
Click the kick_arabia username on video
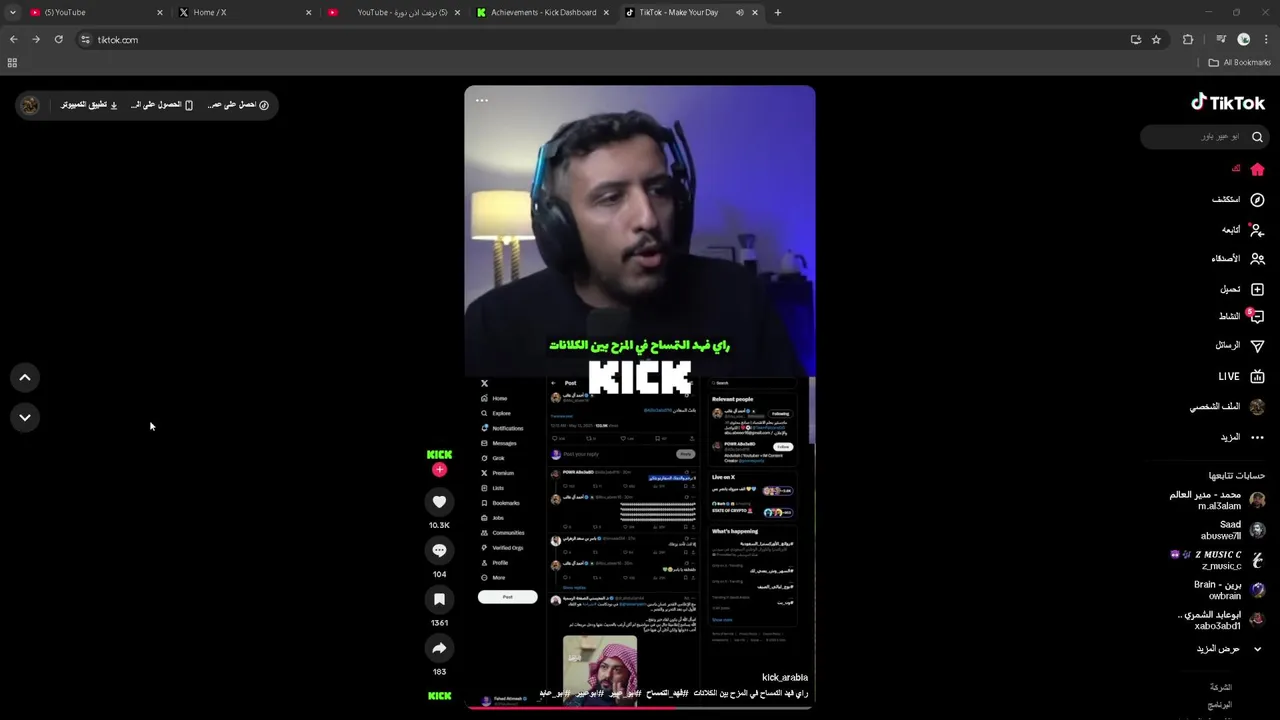(784, 677)
